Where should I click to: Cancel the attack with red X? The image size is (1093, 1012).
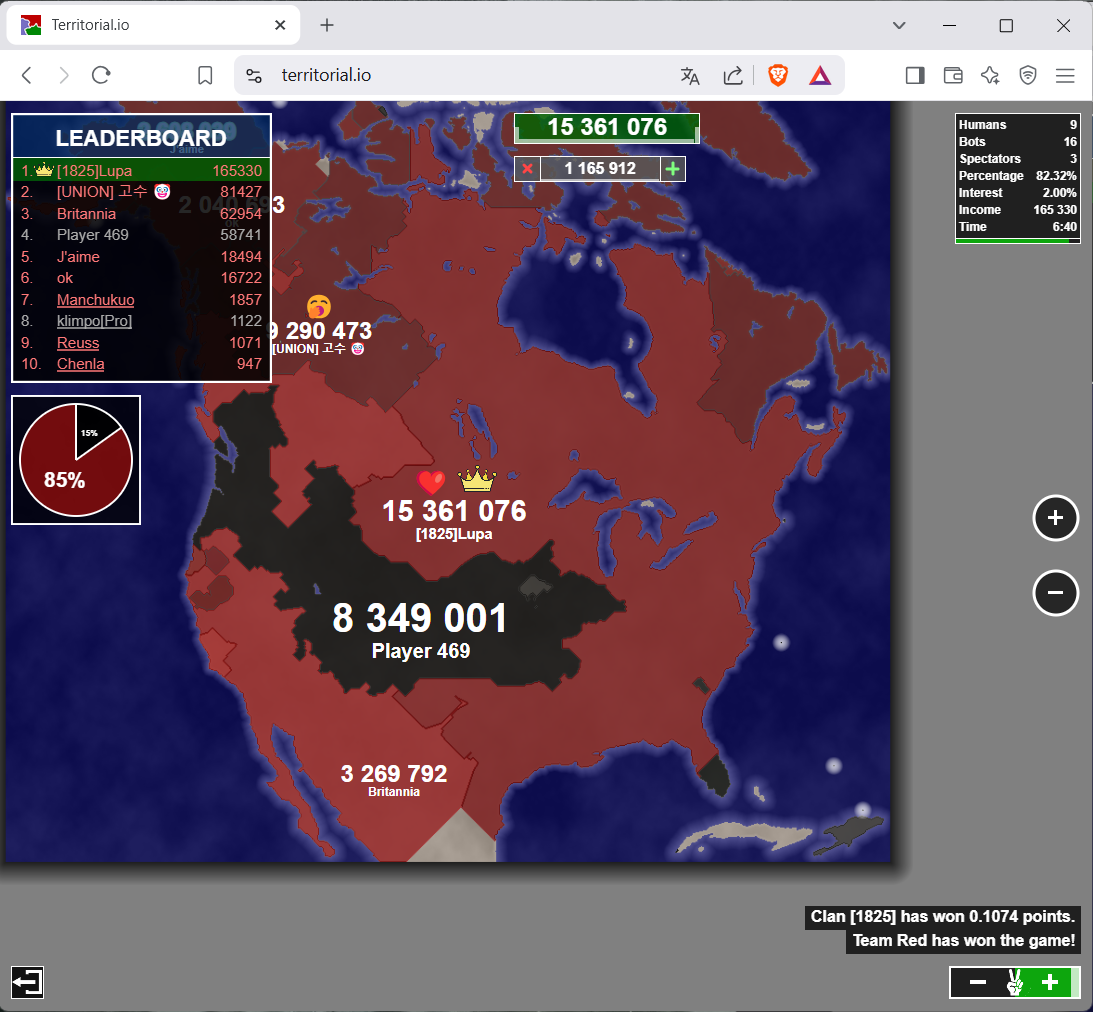[x=528, y=169]
